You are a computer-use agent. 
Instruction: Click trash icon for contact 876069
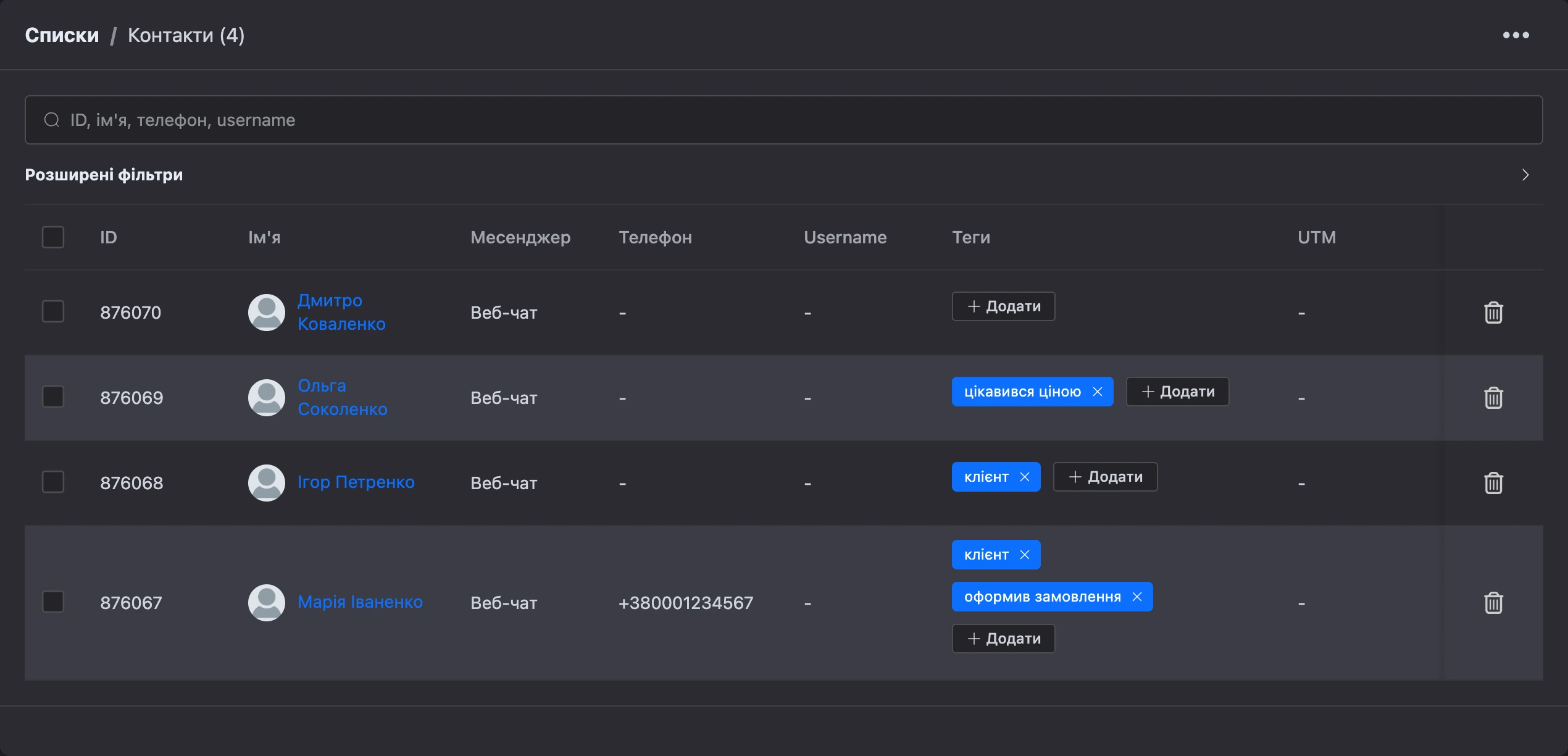[x=1493, y=398]
